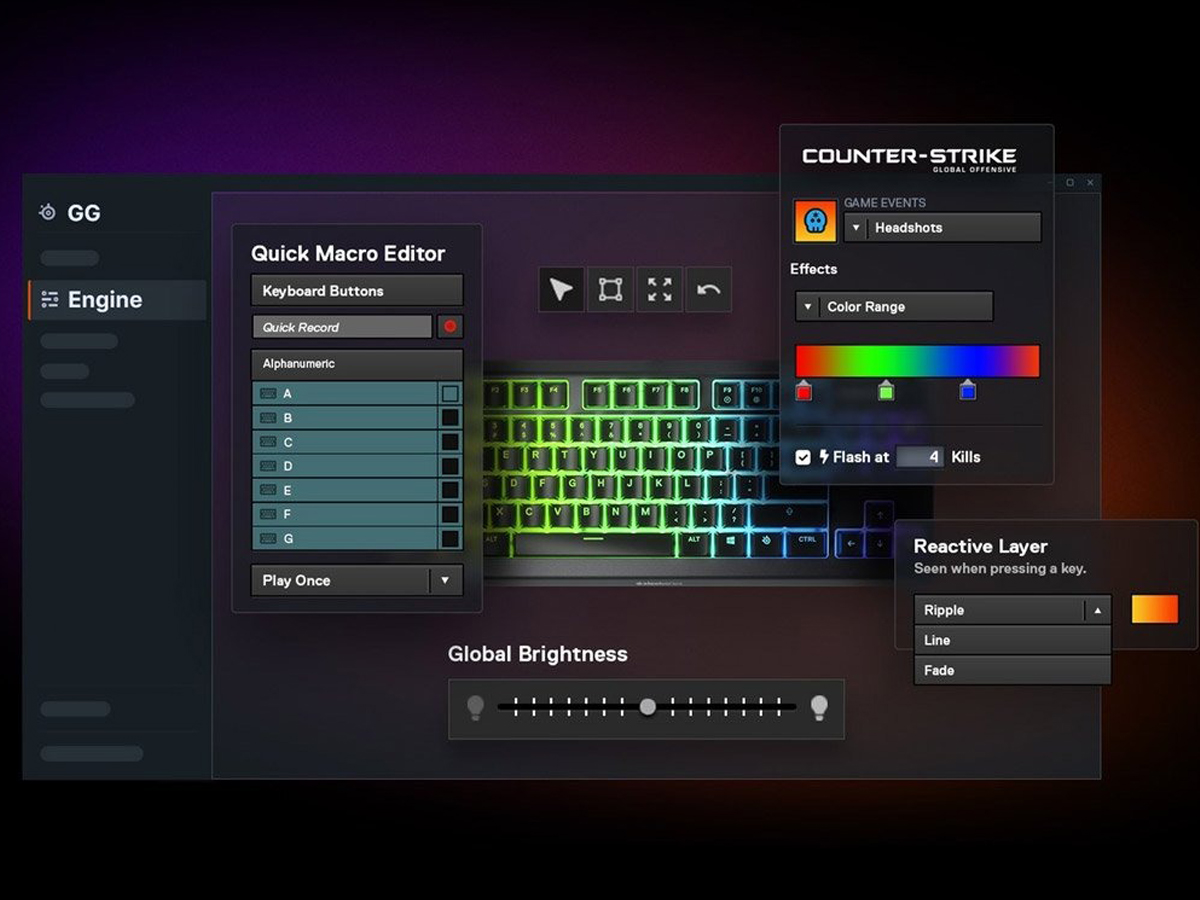Choose Fade from the Reactive Layer list
The image size is (1200, 900).
tap(1012, 670)
